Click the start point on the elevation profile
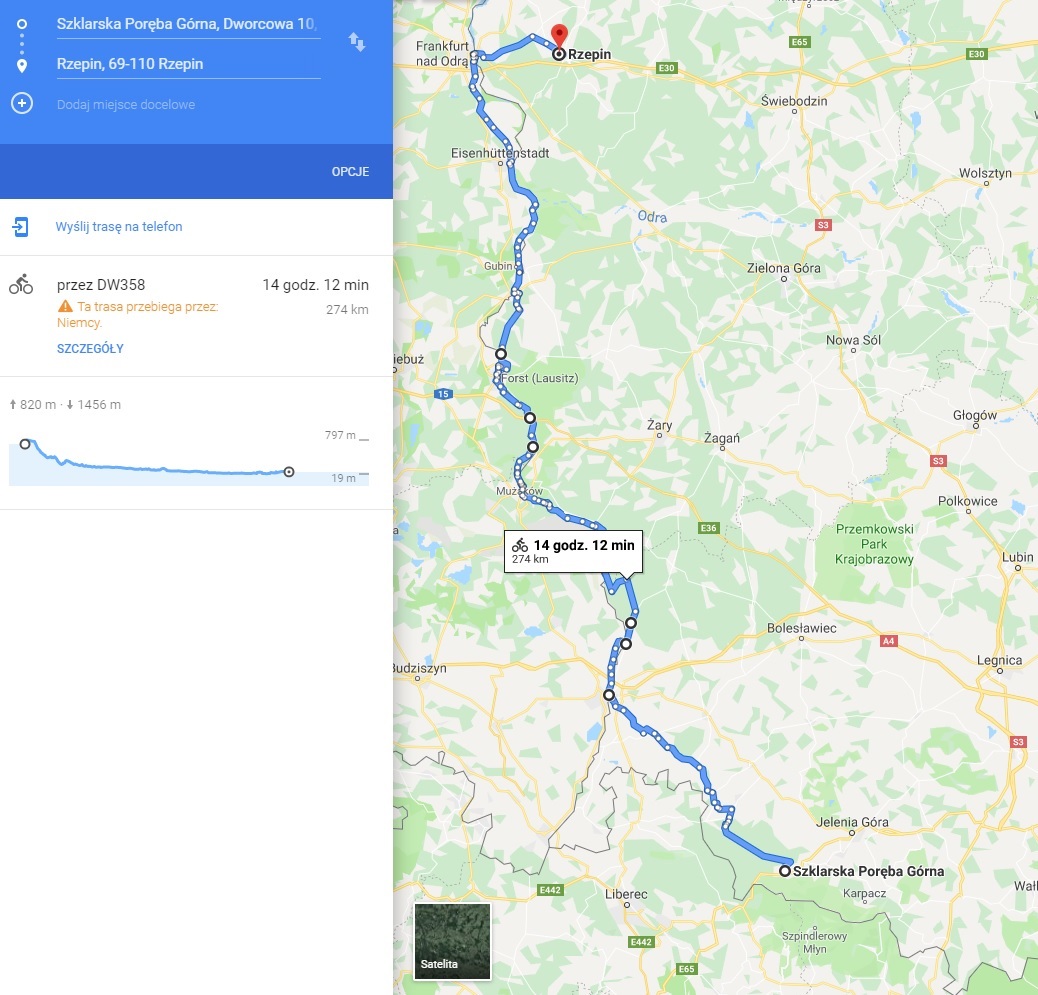 (x=25, y=444)
